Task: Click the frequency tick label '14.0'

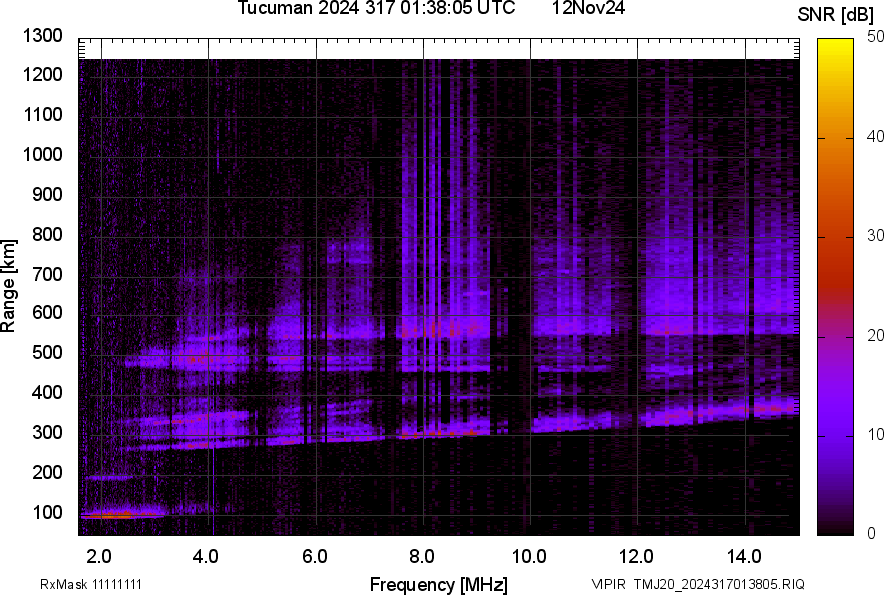Action: pos(744,557)
